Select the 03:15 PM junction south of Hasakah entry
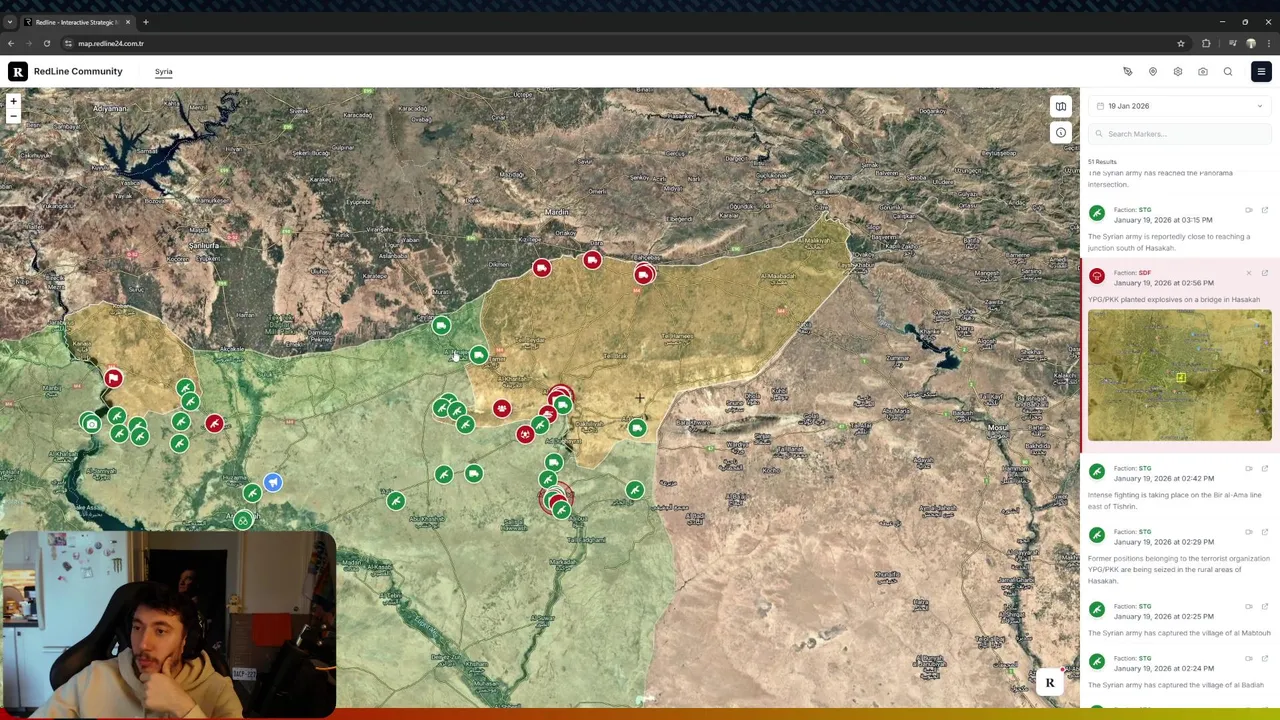 (1180, 227)
